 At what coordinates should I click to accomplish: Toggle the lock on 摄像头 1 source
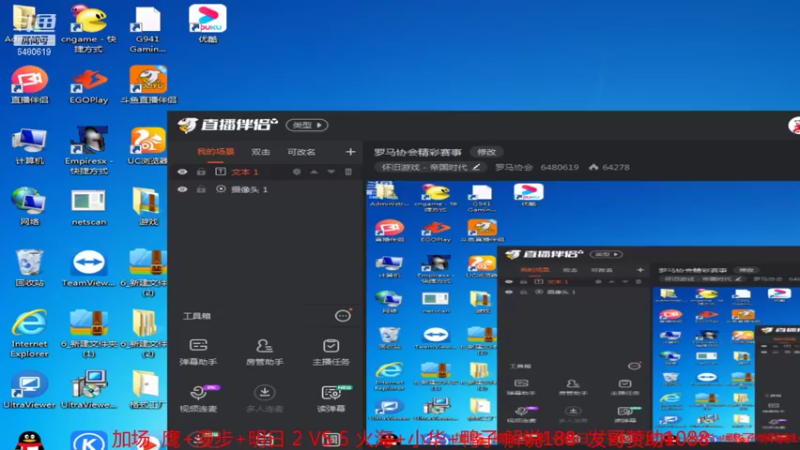201,189
